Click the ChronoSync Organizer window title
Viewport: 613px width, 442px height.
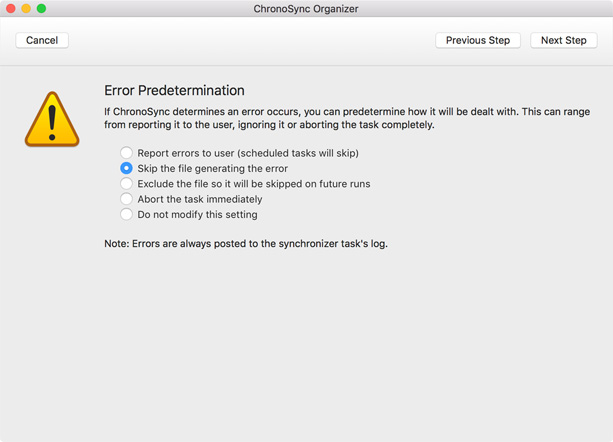click(x=306, y=9)
